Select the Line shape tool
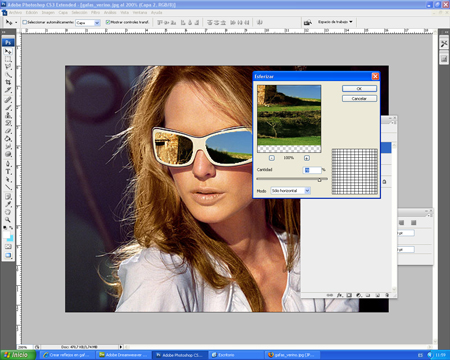 [8, 187]
